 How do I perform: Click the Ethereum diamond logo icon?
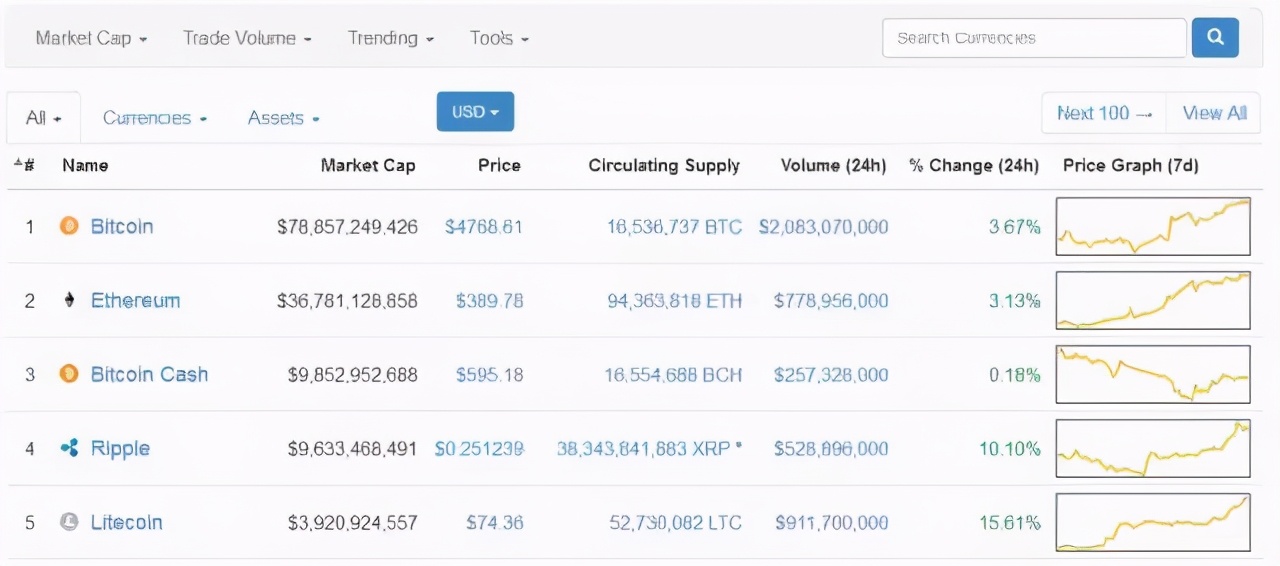pos(69,300)
